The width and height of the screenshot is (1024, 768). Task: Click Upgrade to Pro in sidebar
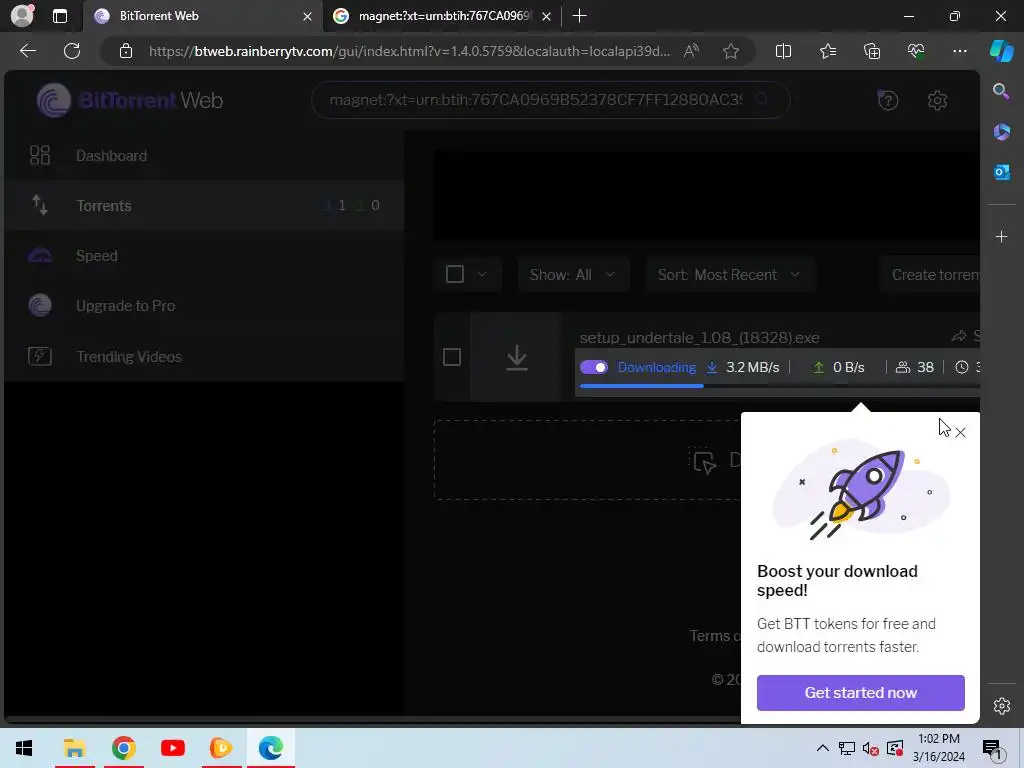point(204,306)
